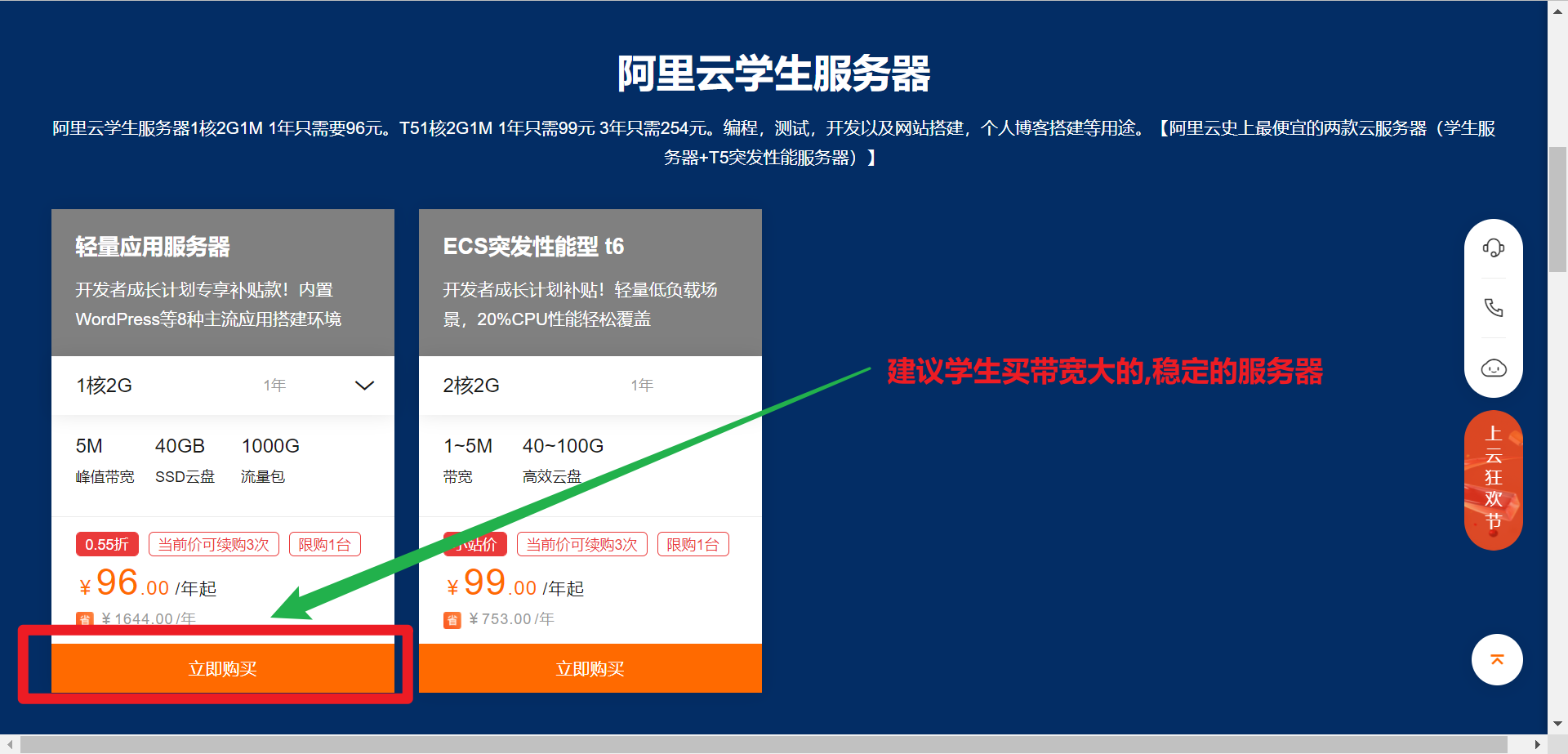Click the 省 savings icon beside ¥753.00
The width and height of the screenshot is (1568, 754).
click(452, 620)
